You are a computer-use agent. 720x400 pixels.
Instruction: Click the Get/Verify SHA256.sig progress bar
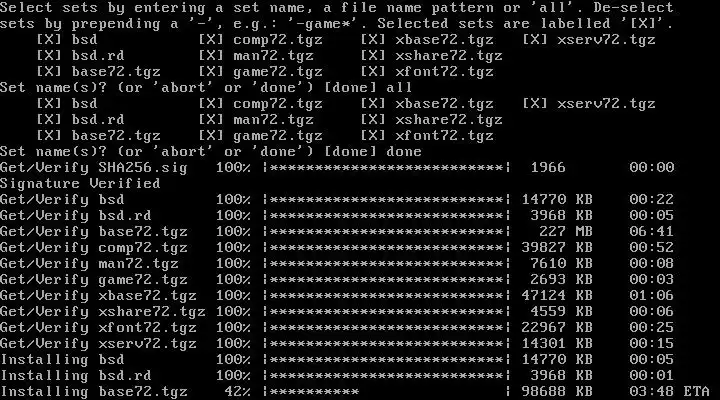tap(386, 167)
